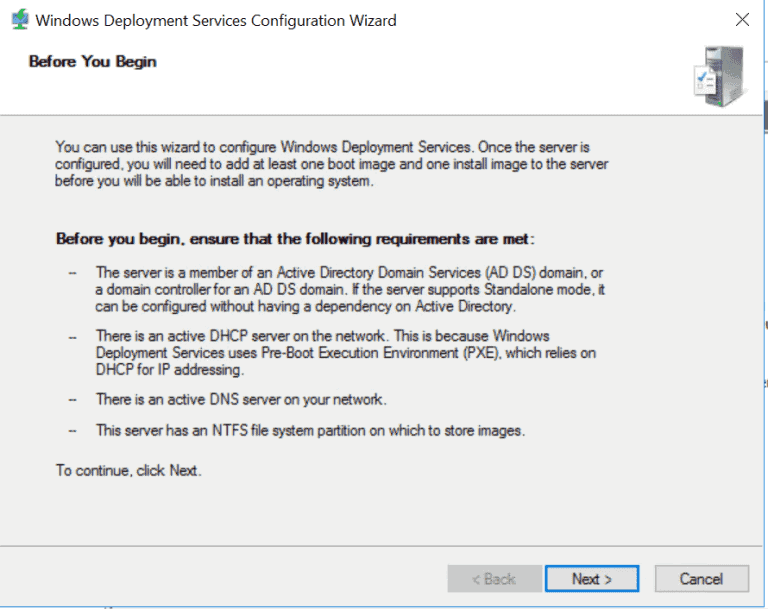
Task: Close the Configuration Wizard window
Action: [742, 20]
